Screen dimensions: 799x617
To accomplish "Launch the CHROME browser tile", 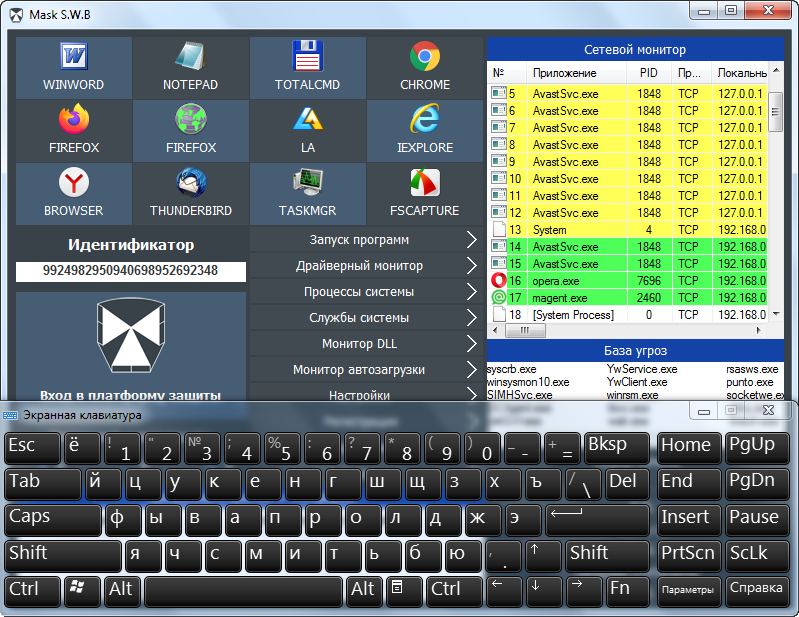I will 425,67.
